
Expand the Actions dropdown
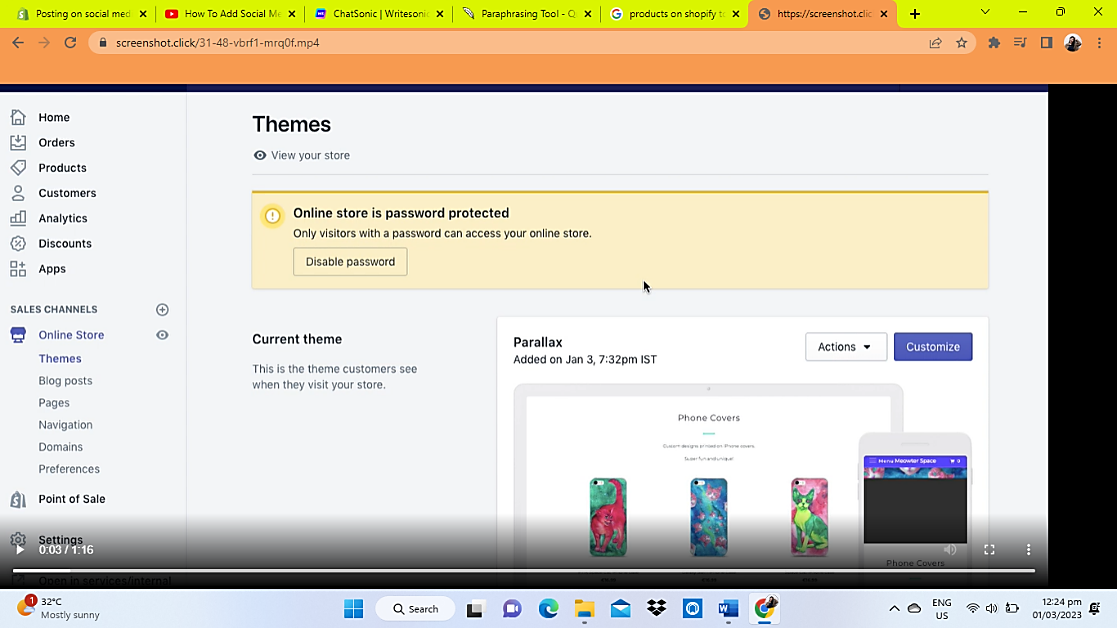click(846, 347)
